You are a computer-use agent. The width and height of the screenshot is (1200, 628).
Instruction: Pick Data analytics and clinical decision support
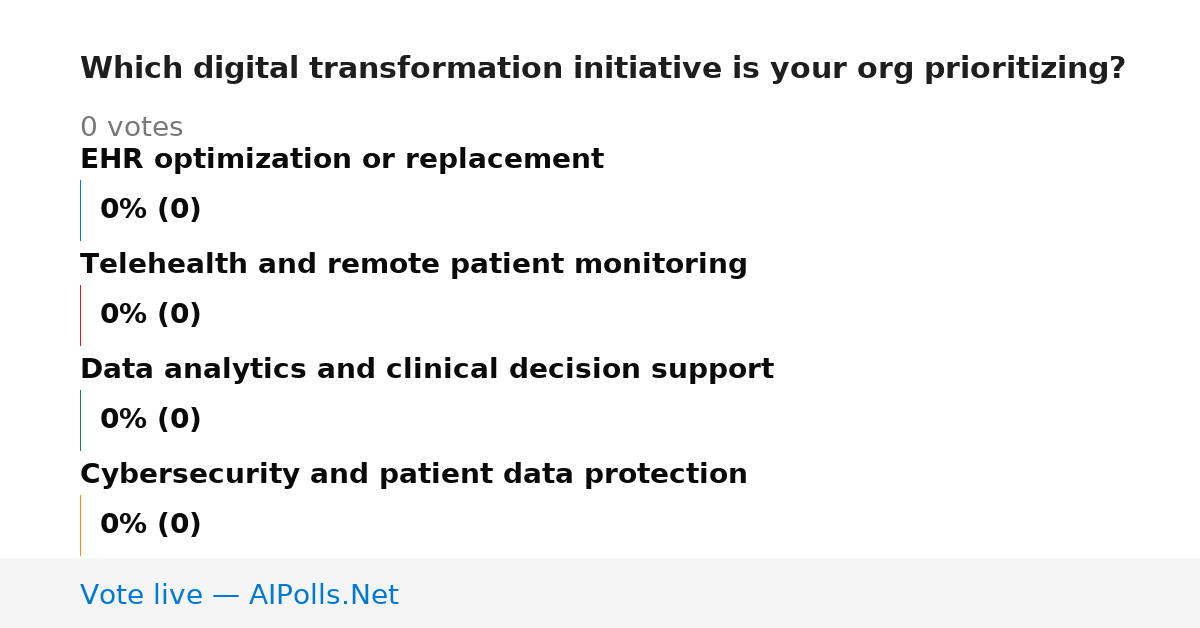[x=427, y=370]
